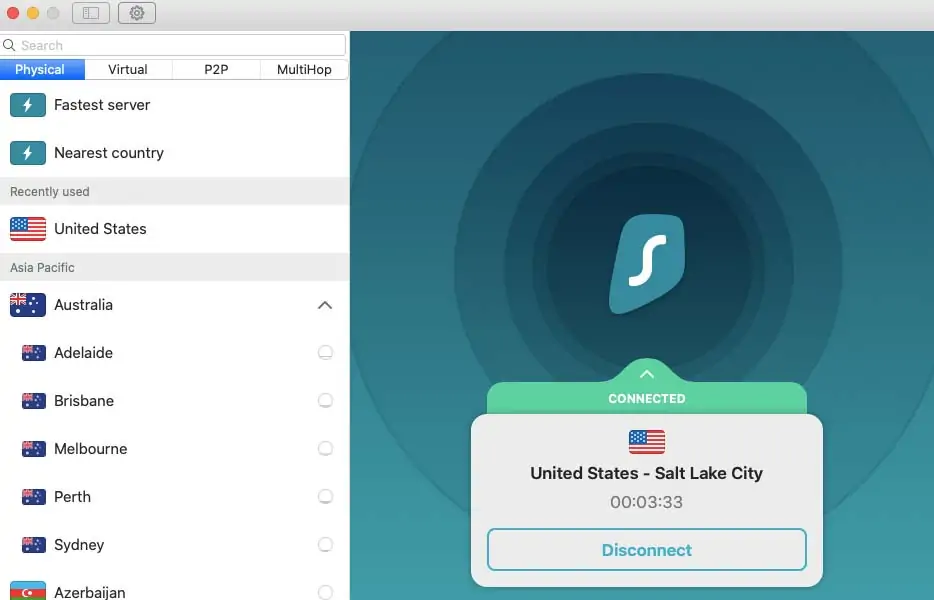
Task: Pick the Sydney server name
Action: tap(79, 545)
